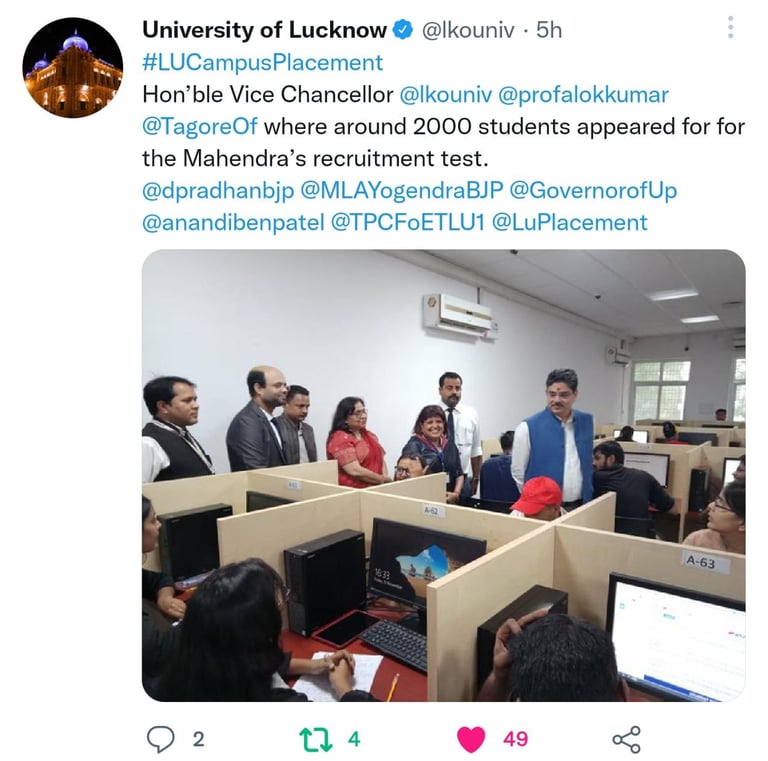Open the @GovernorofUp mention
Screen dimensions: 768x761
pyautogui.click(x=593, y=191)
